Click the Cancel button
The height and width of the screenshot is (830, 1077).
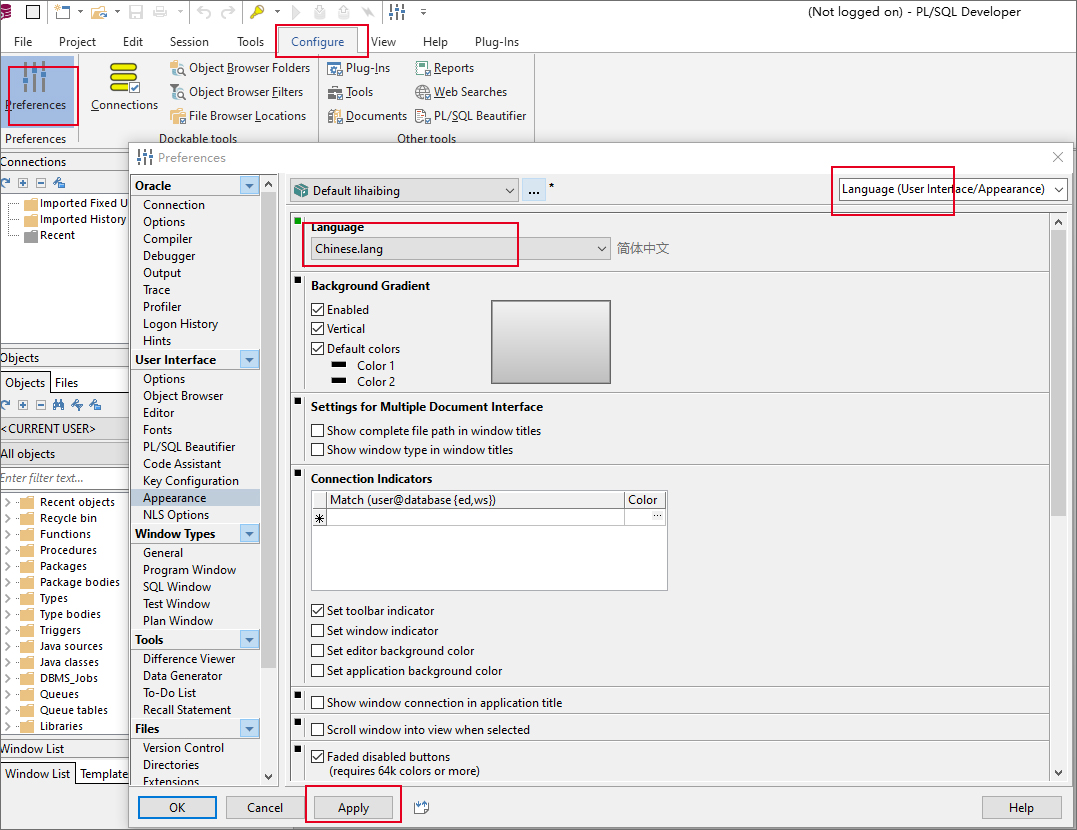pos(265,808)
